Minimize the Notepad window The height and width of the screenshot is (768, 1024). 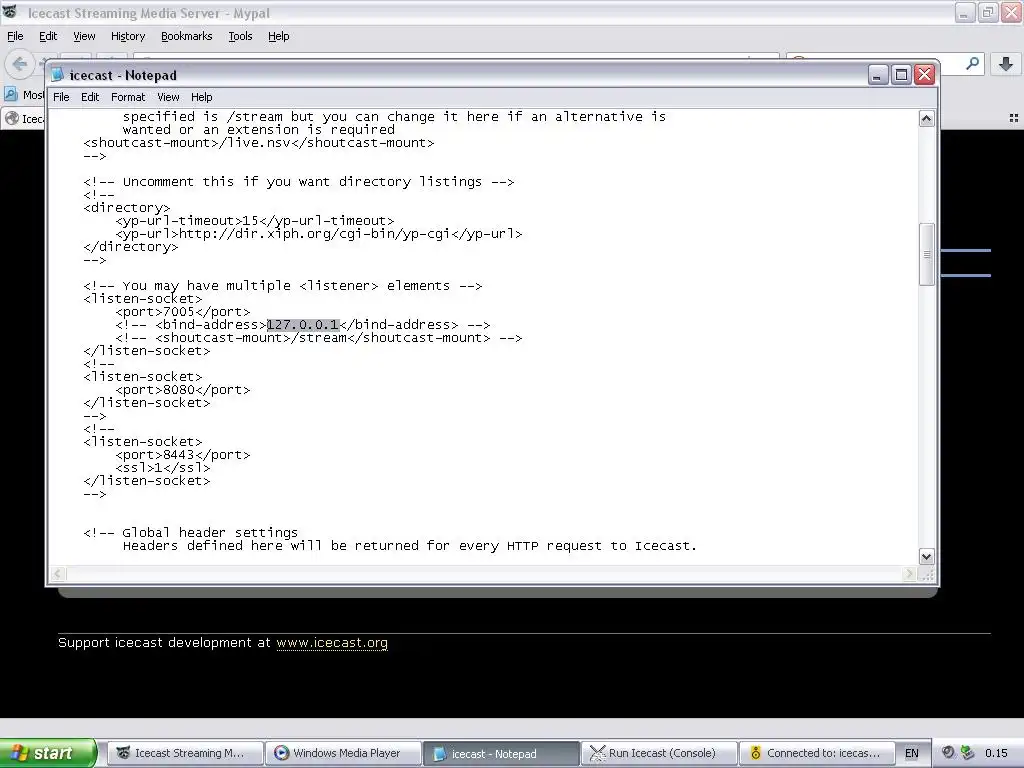878,75
